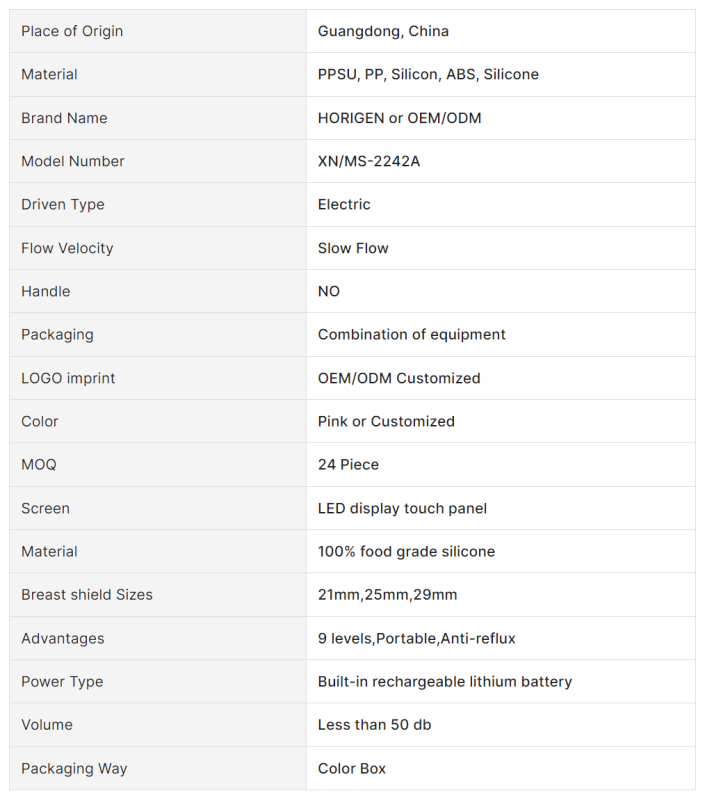Click "Built-in rechargeable lithium battery" value
Screen dimensions: 705x800
pyautogui.click(x=444, y=681)
